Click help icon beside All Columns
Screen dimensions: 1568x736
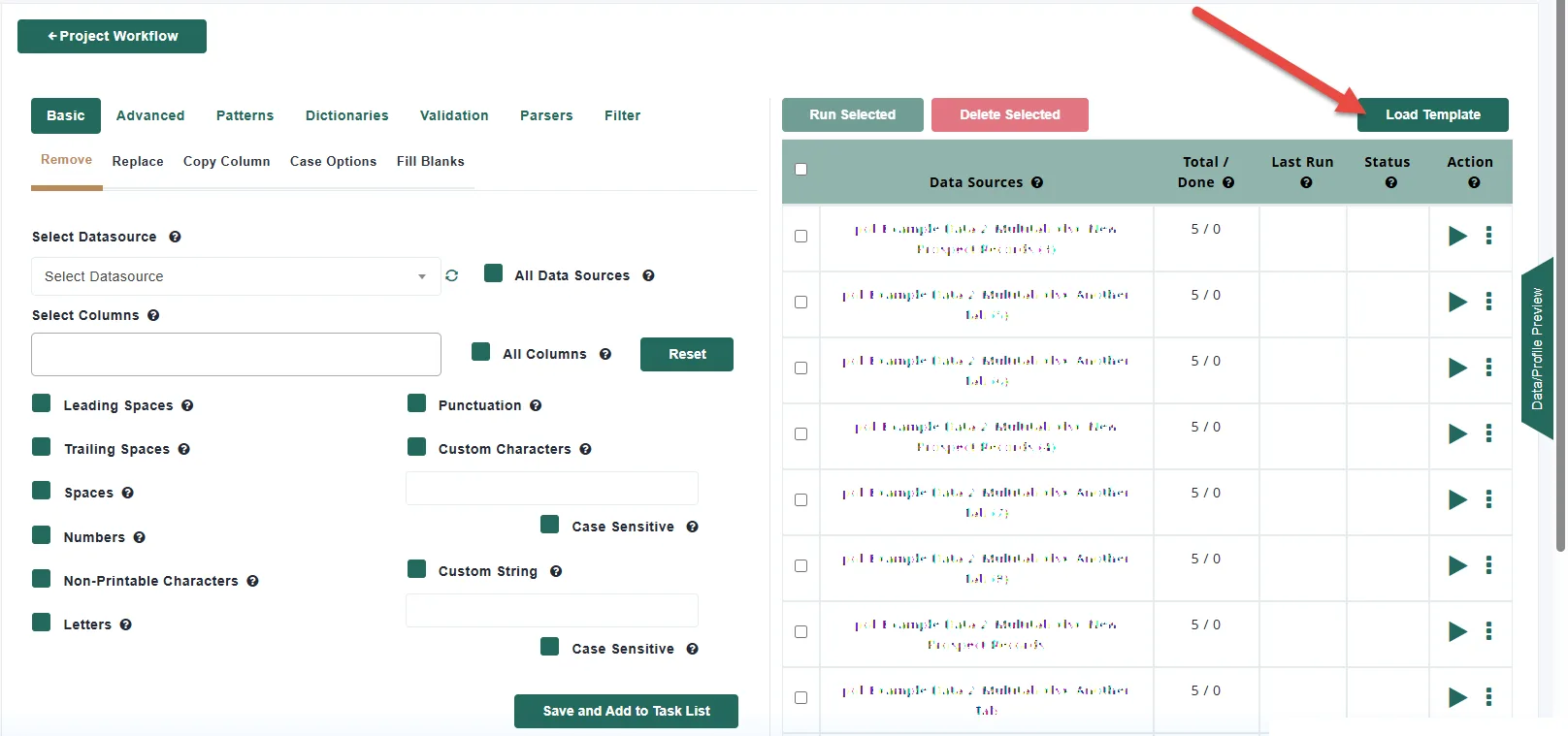[605, 354]
